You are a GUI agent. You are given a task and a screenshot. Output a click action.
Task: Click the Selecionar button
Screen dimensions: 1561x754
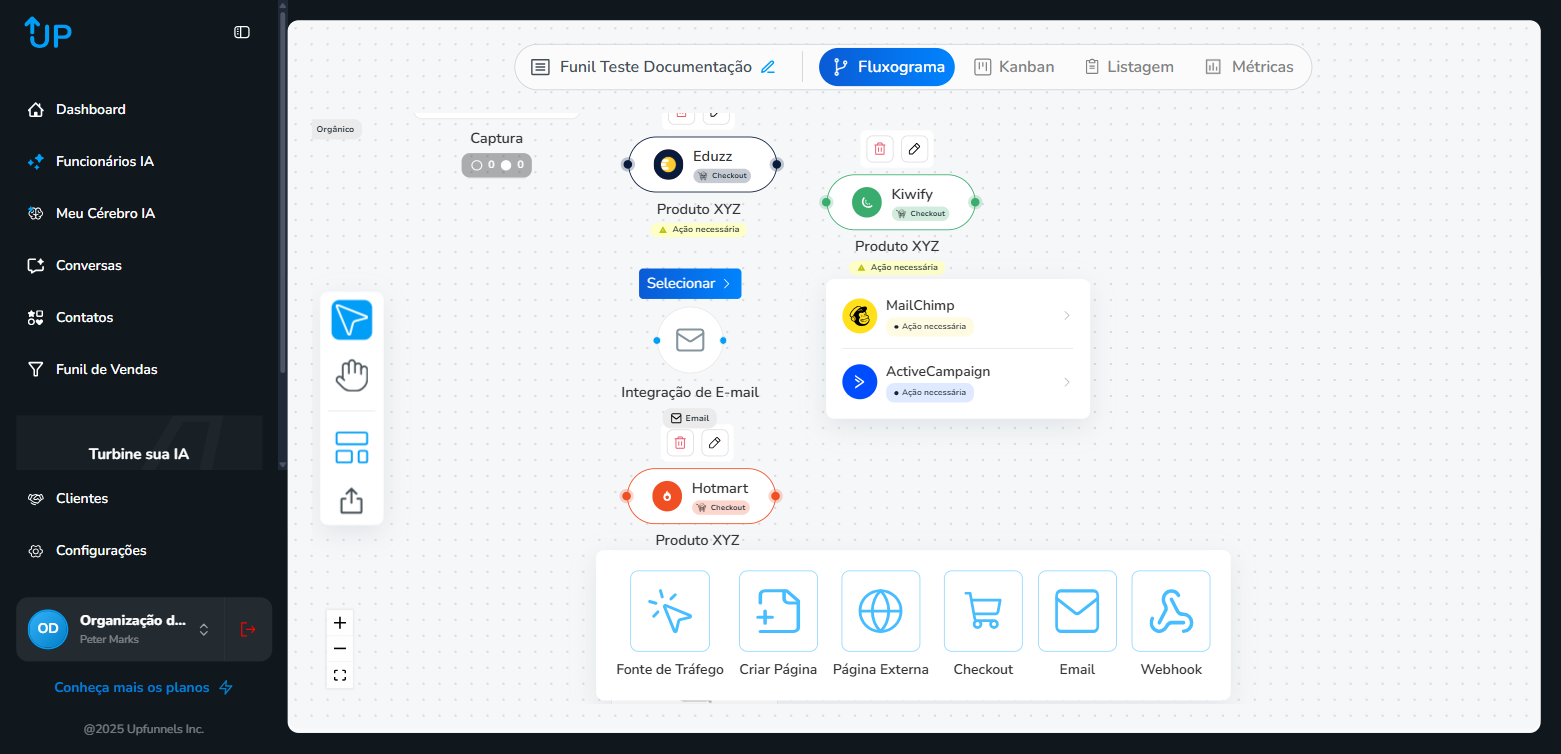point(690,284)
